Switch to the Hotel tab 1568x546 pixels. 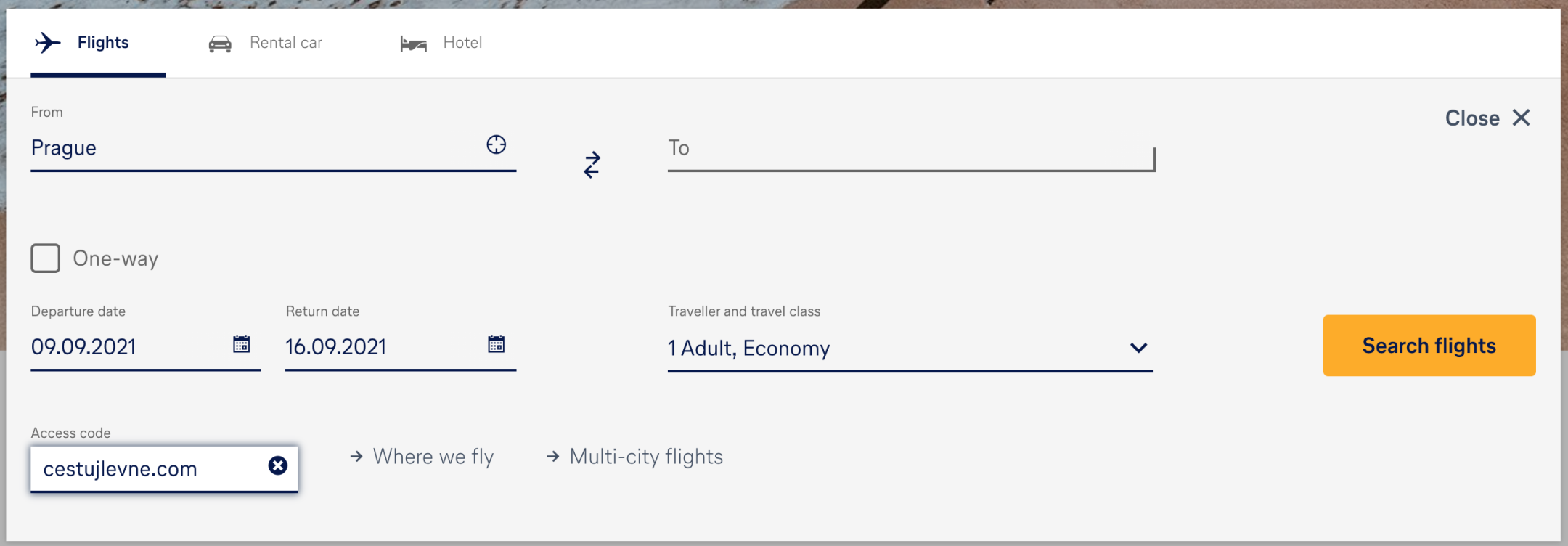[x=462, y=43]
